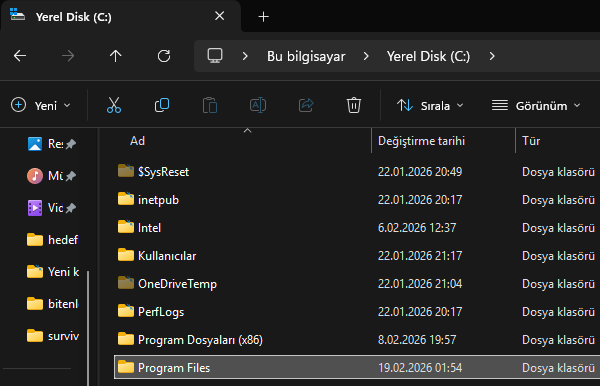Image resolution: width=600 pixels, height=386 pixels.
Task: Expand chevron before Bu bilgisayar breadcrumb
Action: [245, 56]
